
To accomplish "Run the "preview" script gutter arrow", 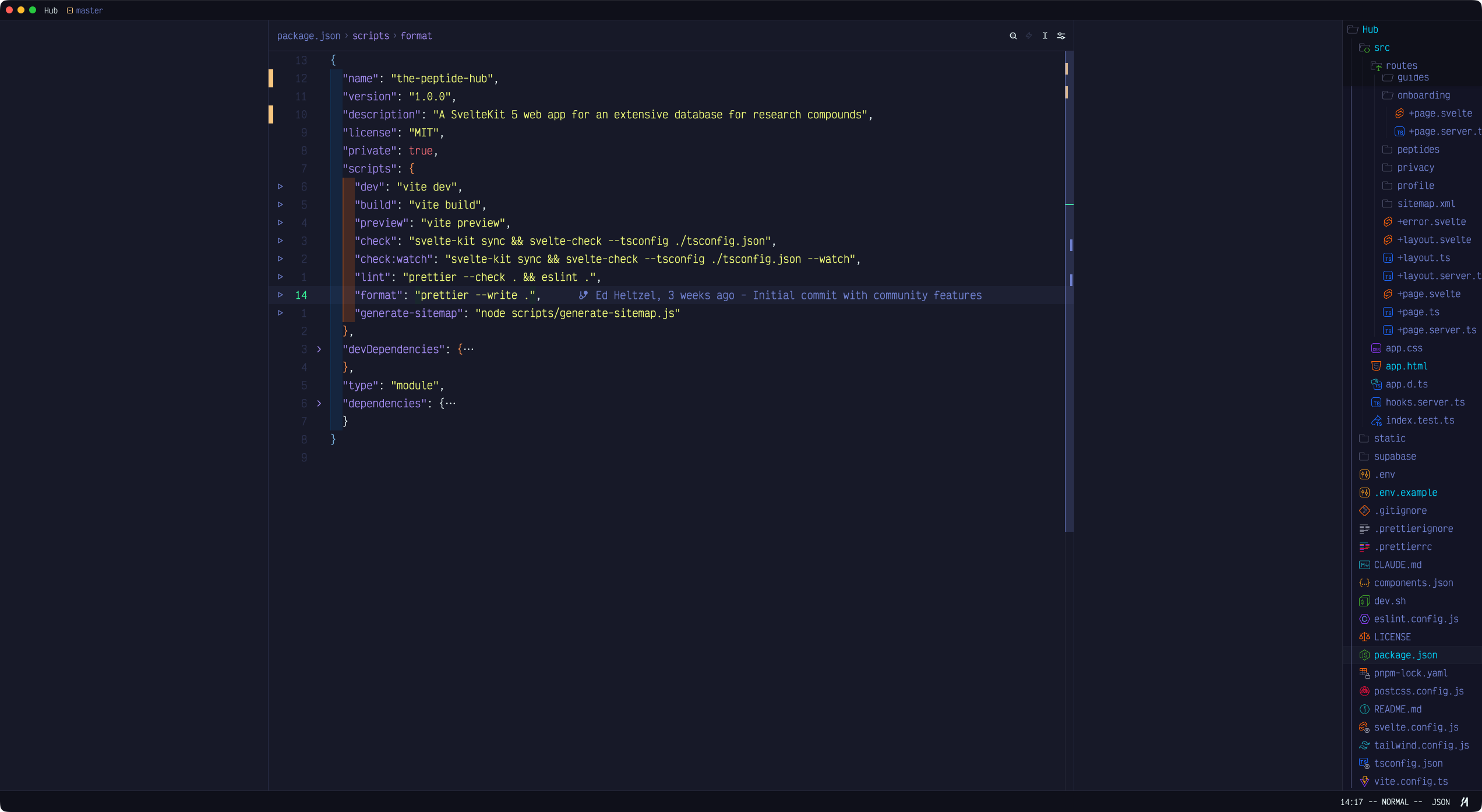I will point(280,223).
